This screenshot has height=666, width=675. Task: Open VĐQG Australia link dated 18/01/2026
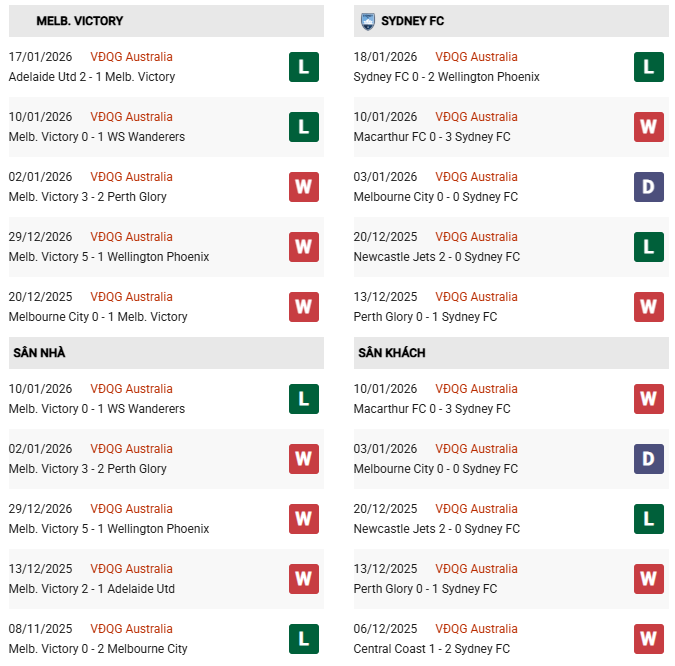476,57
